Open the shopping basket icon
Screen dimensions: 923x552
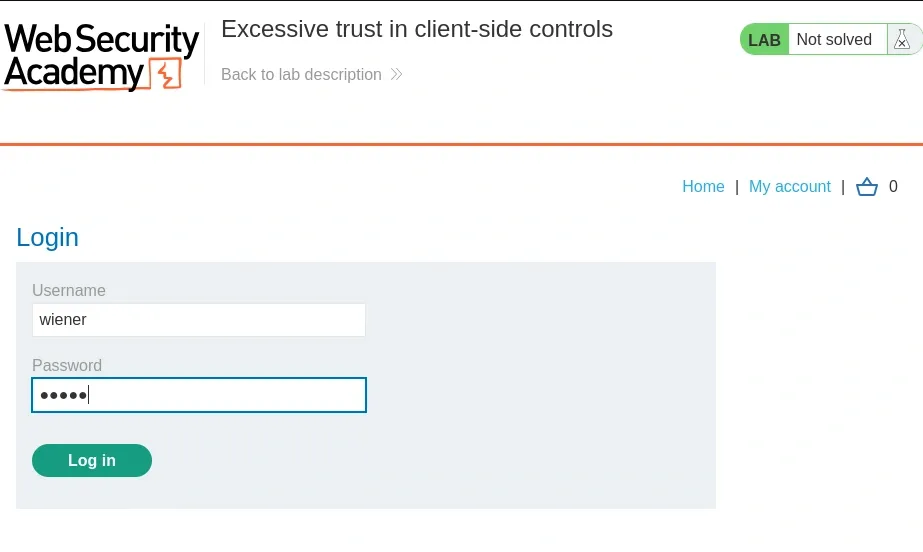(867, 187)
